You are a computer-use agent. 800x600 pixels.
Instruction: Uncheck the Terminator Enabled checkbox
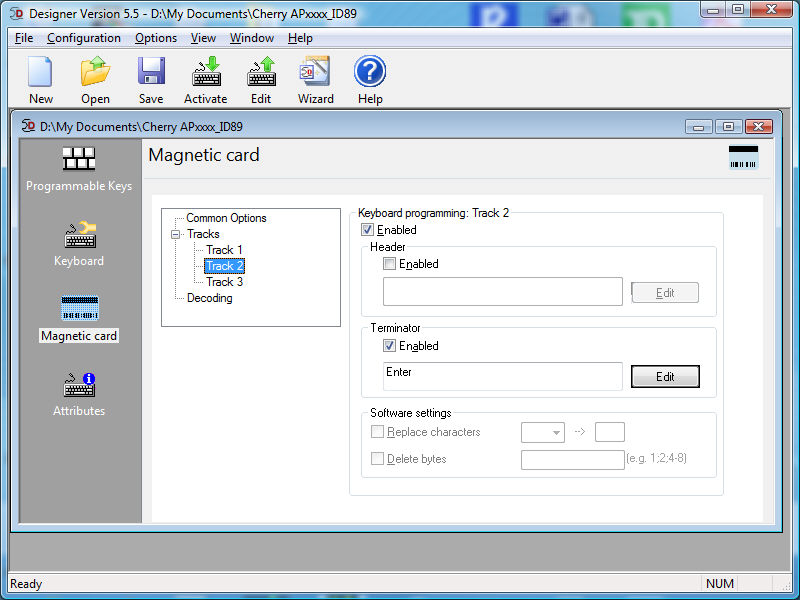[x=390, y=346]
